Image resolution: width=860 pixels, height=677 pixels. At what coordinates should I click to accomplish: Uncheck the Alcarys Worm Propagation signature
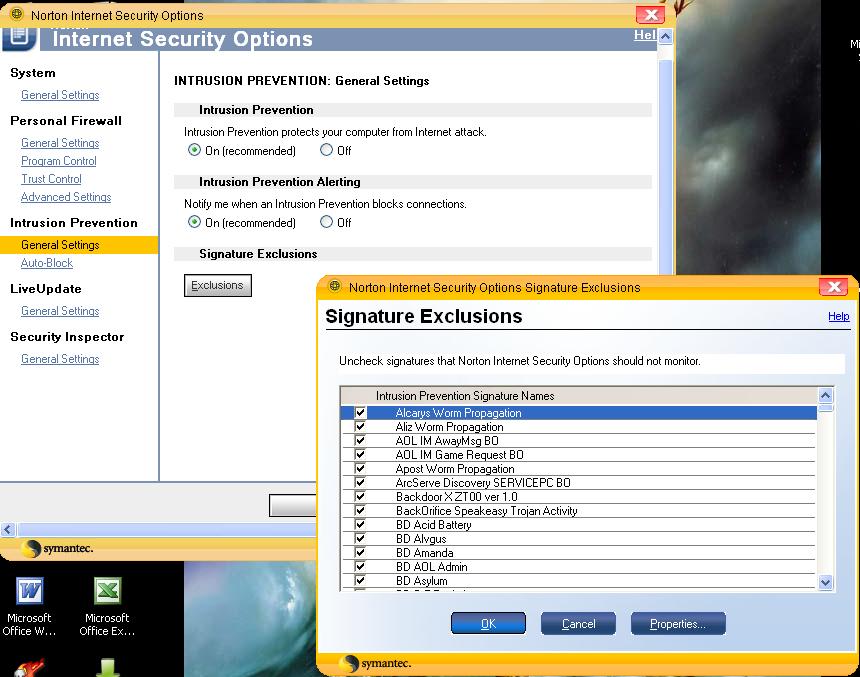click(x=360, y=413)
